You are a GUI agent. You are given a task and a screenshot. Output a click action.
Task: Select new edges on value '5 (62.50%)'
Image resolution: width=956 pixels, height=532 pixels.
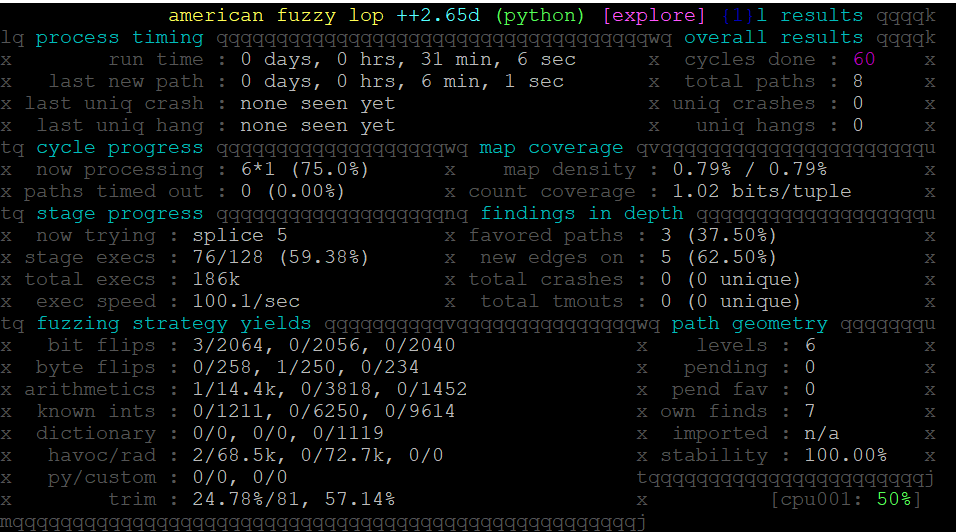[x=719, y=257]
